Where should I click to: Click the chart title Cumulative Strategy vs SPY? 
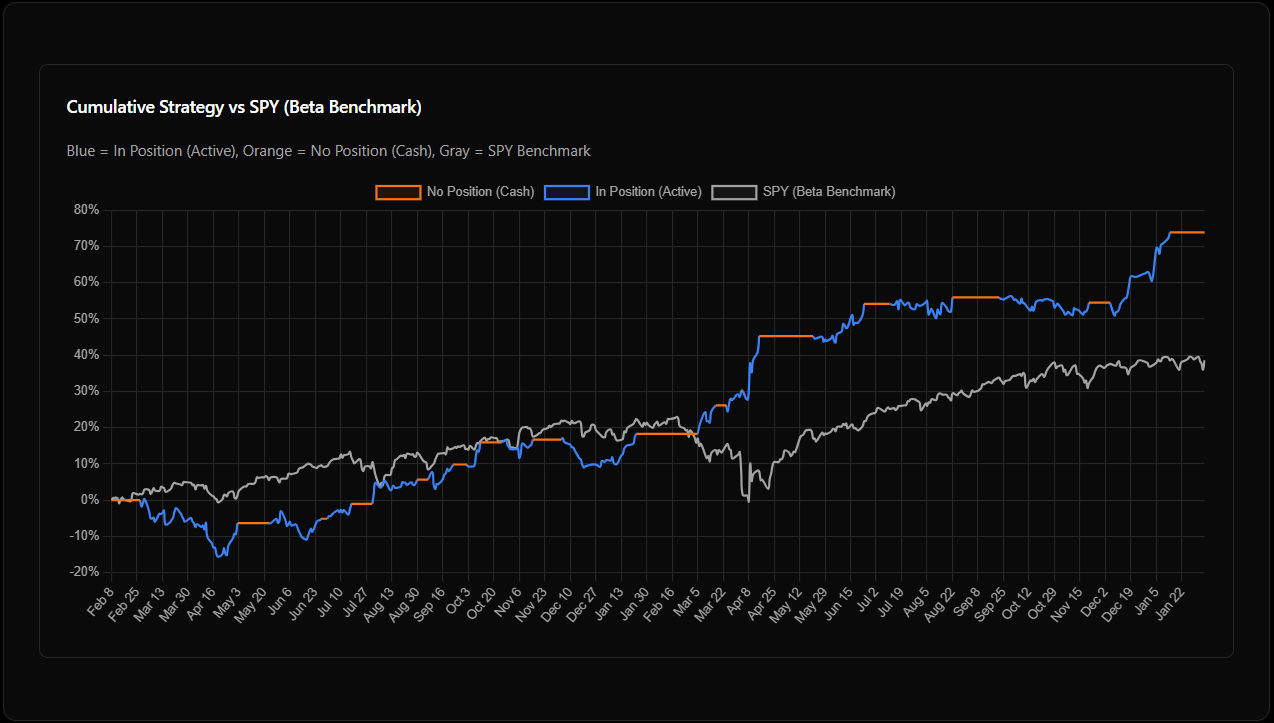(243, 107)
